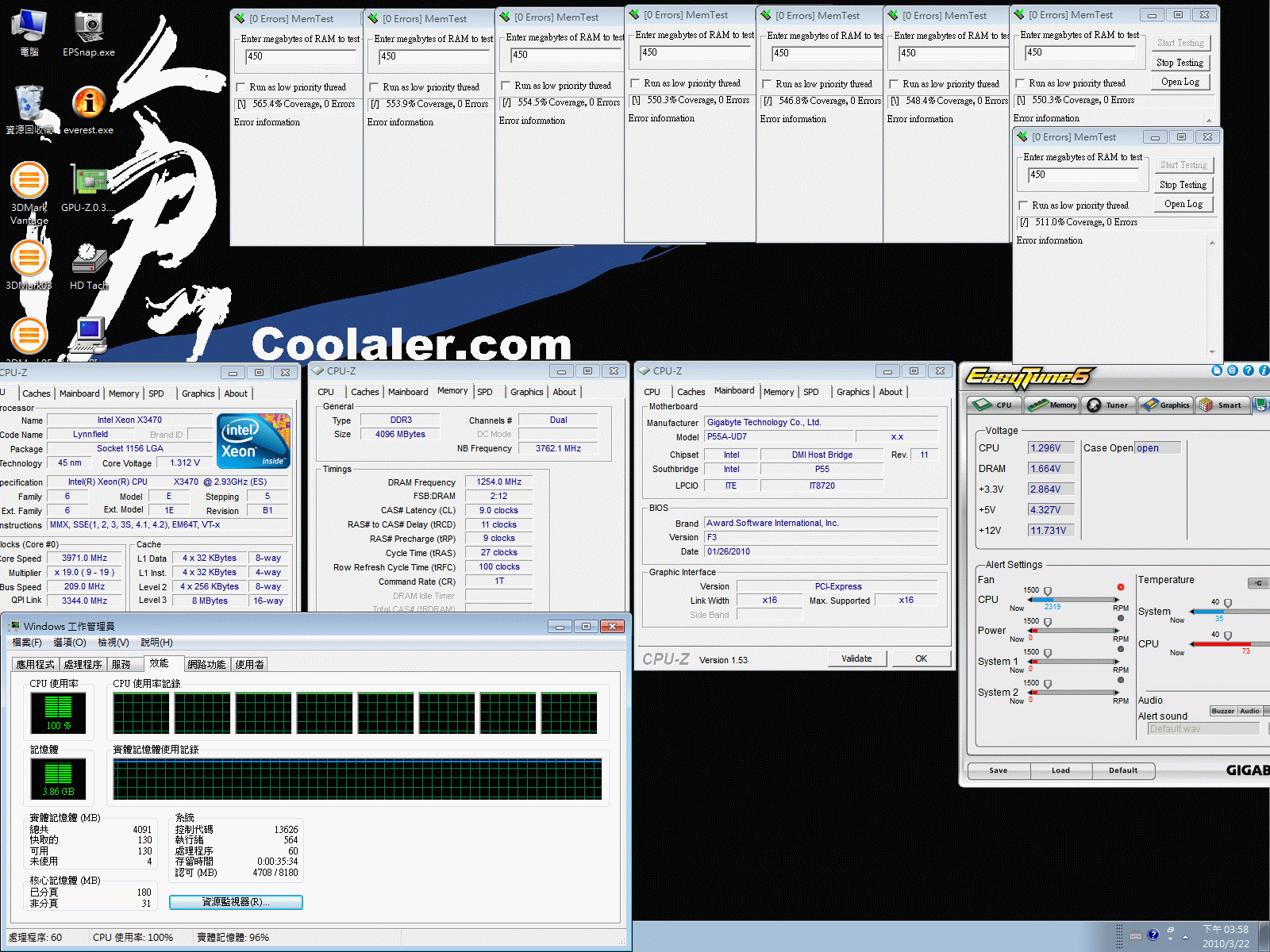1270x952 pixels.
Task: Click the Task Manager title bar icon
Action: tap(13, 626)
